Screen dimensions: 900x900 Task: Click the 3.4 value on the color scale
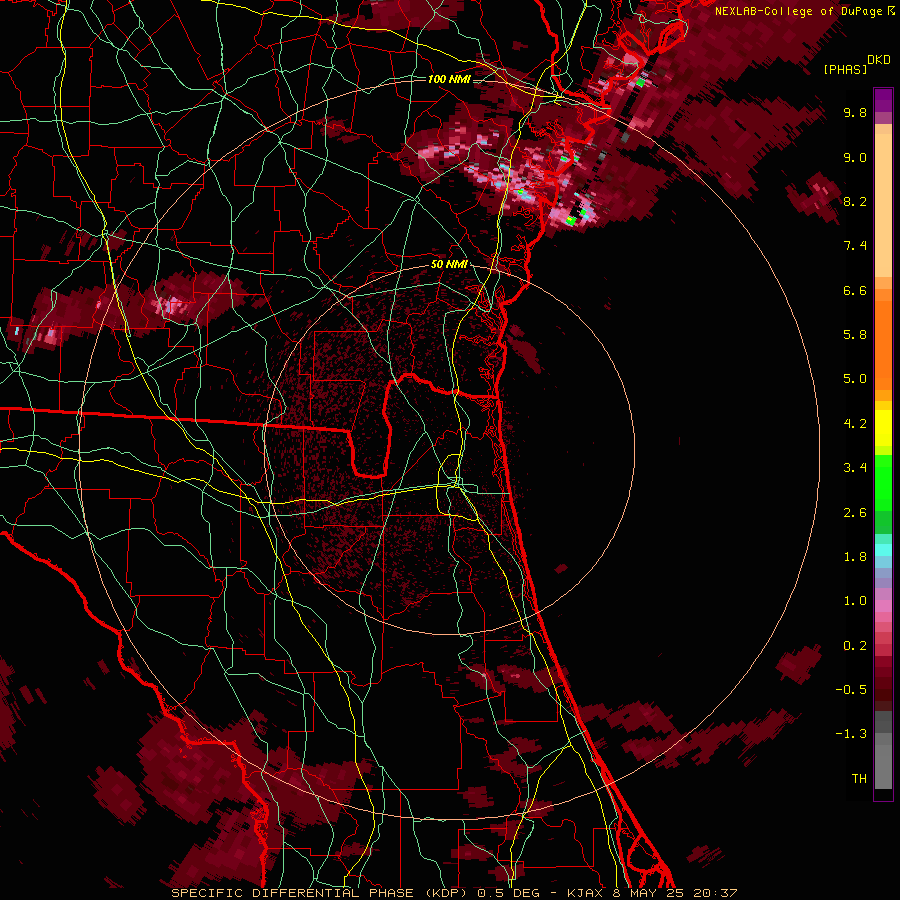point(855,468)
